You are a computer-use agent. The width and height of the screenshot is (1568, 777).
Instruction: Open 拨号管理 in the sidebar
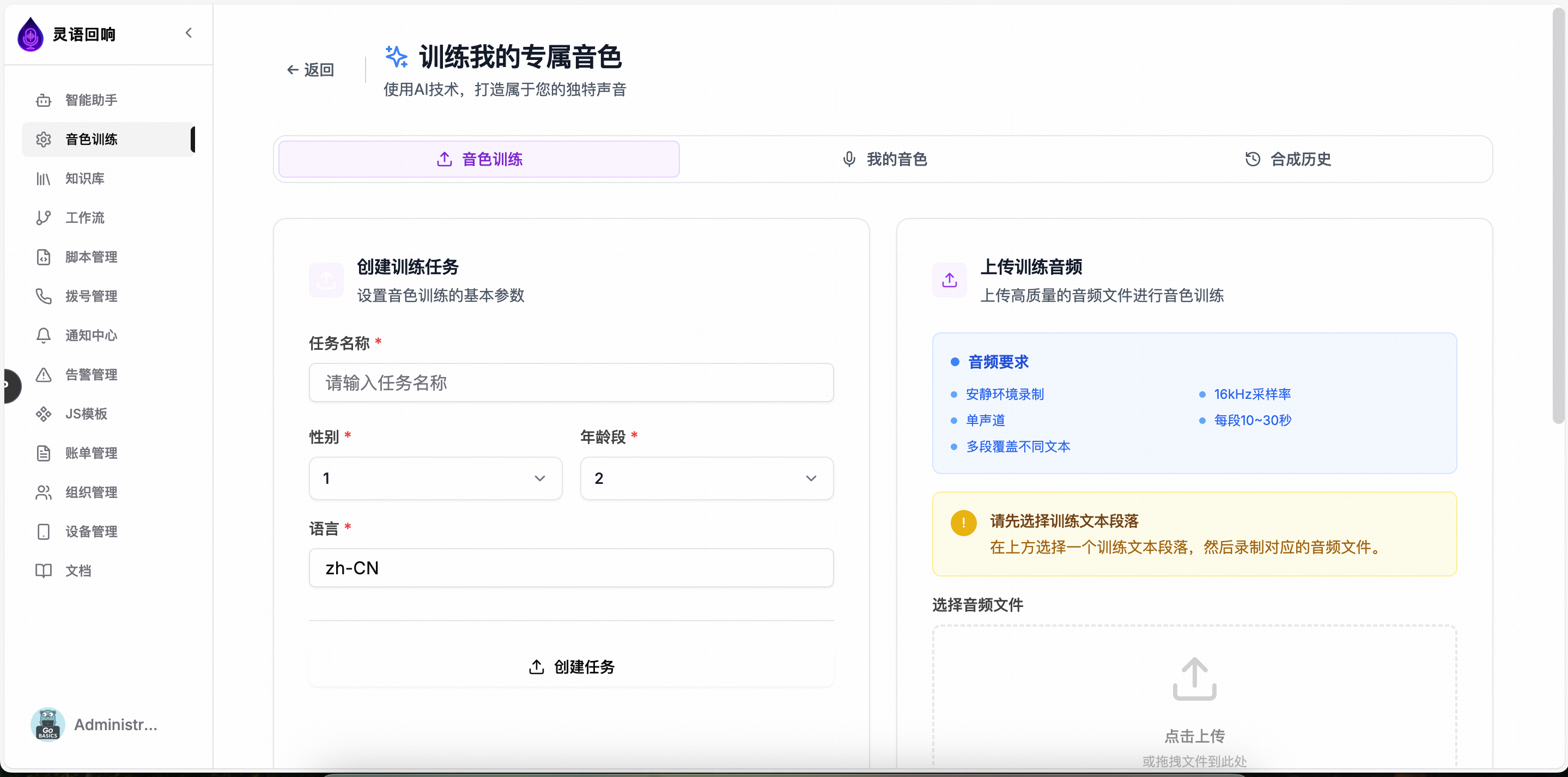tap(108, 296)
